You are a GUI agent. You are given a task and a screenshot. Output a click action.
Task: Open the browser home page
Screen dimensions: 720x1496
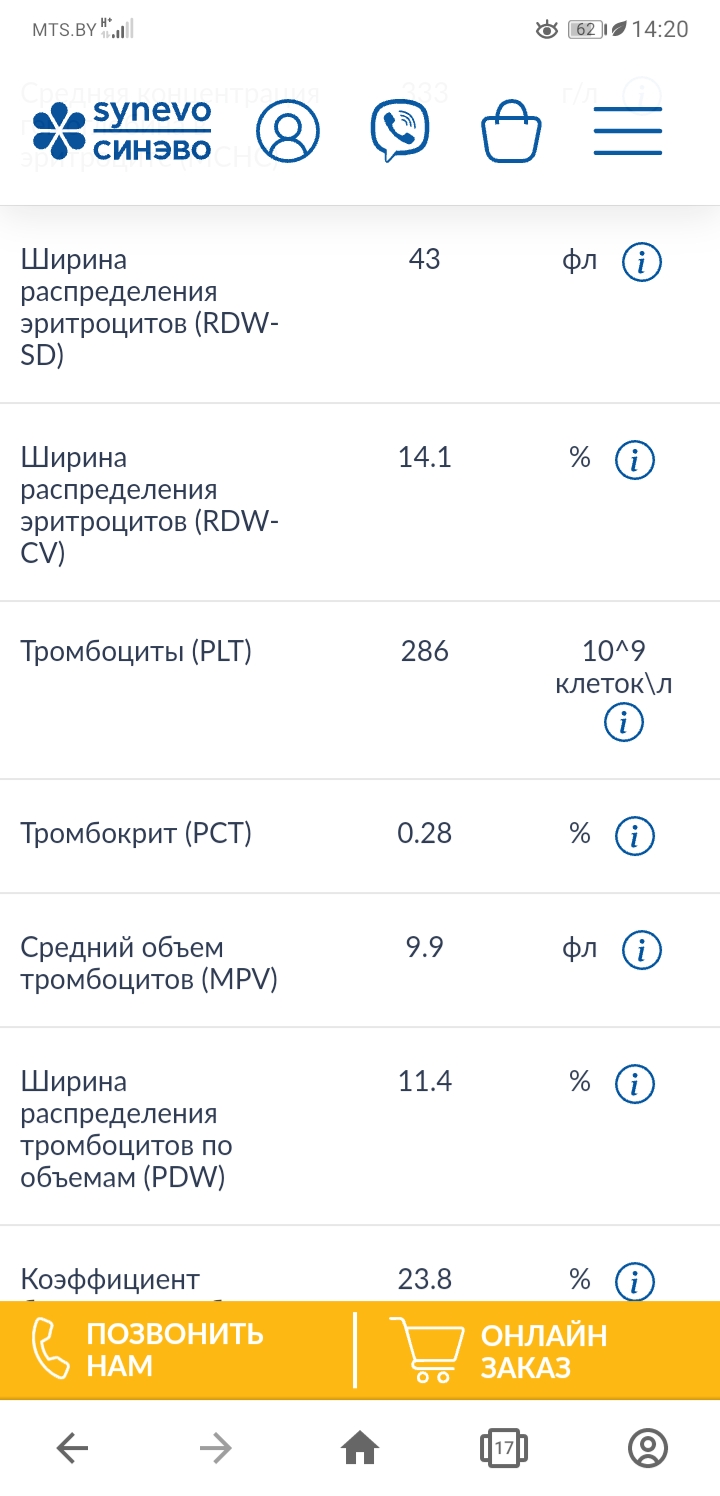360,1447
